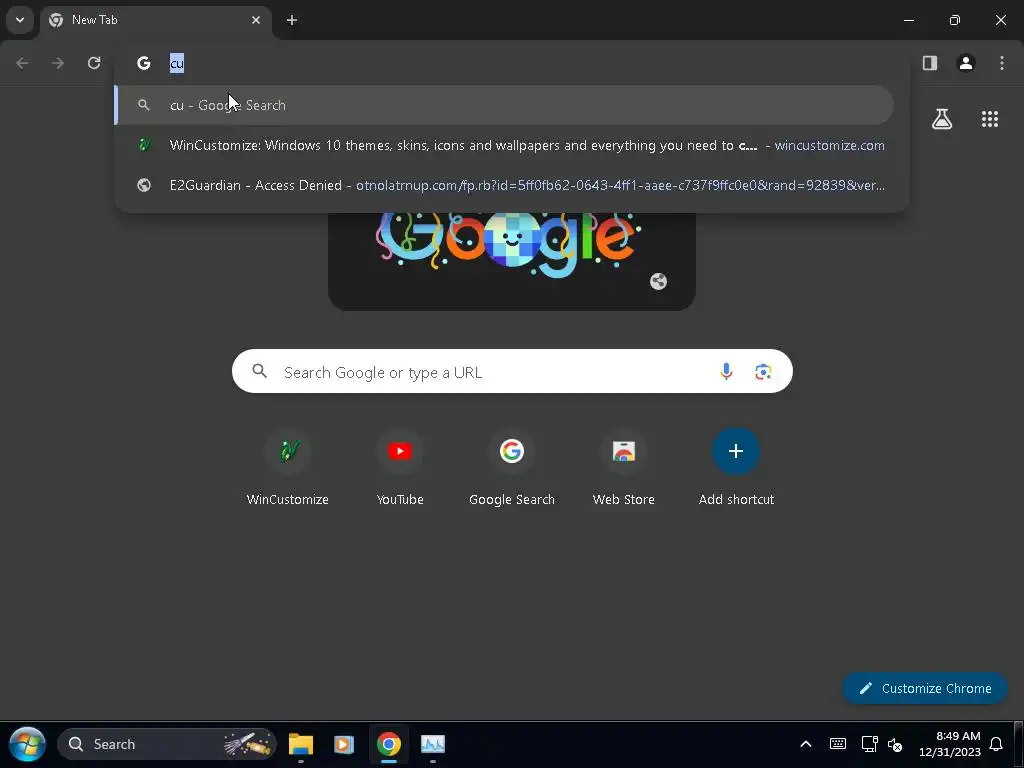This screenshot has height=768, width=1024.
Task: Open the Search Labs flask icon
Action: point(942,119)
